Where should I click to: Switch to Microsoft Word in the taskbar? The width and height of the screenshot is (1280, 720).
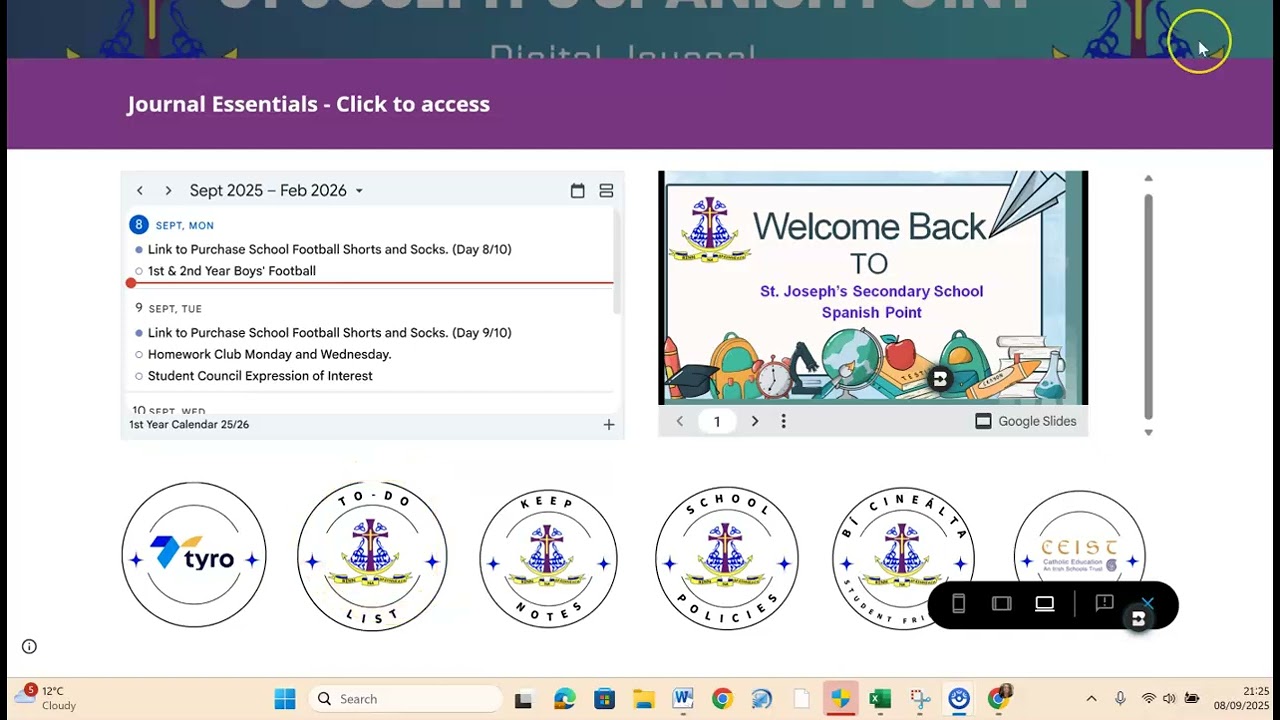pyautogui.click(x=683, y=699)
